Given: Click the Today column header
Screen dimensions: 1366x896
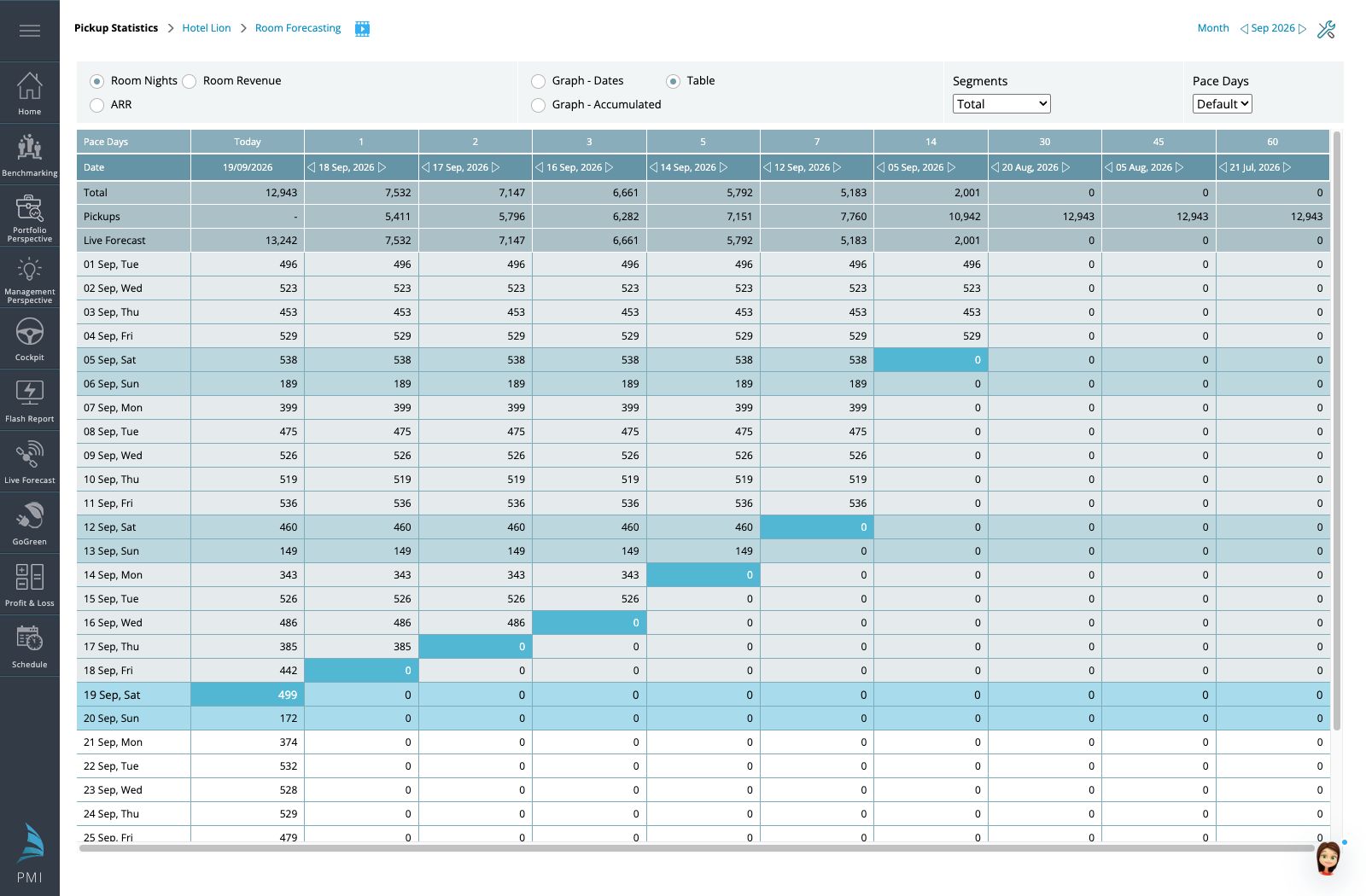Looking at the screenshot, I should pos(248,142).
